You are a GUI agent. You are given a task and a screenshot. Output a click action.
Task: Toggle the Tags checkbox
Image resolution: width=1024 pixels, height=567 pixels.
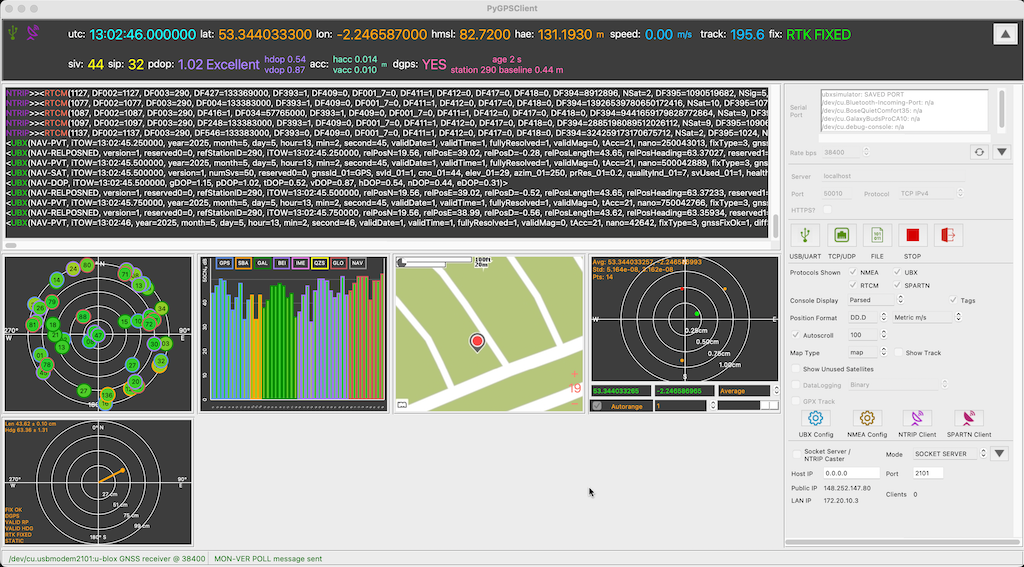953,300
